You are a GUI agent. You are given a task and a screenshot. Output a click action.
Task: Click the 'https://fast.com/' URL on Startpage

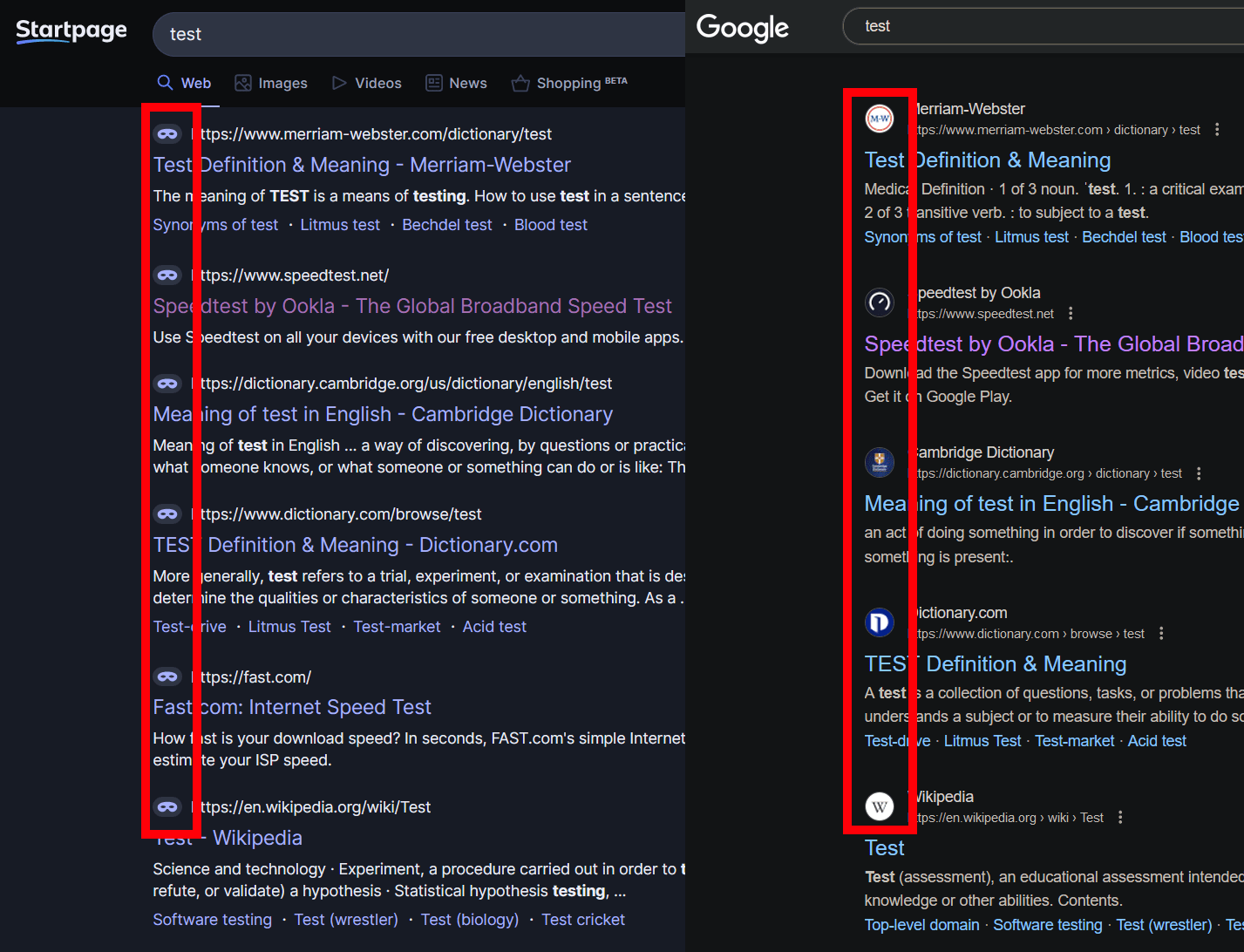pyautogui.click(x=251, y=677)
